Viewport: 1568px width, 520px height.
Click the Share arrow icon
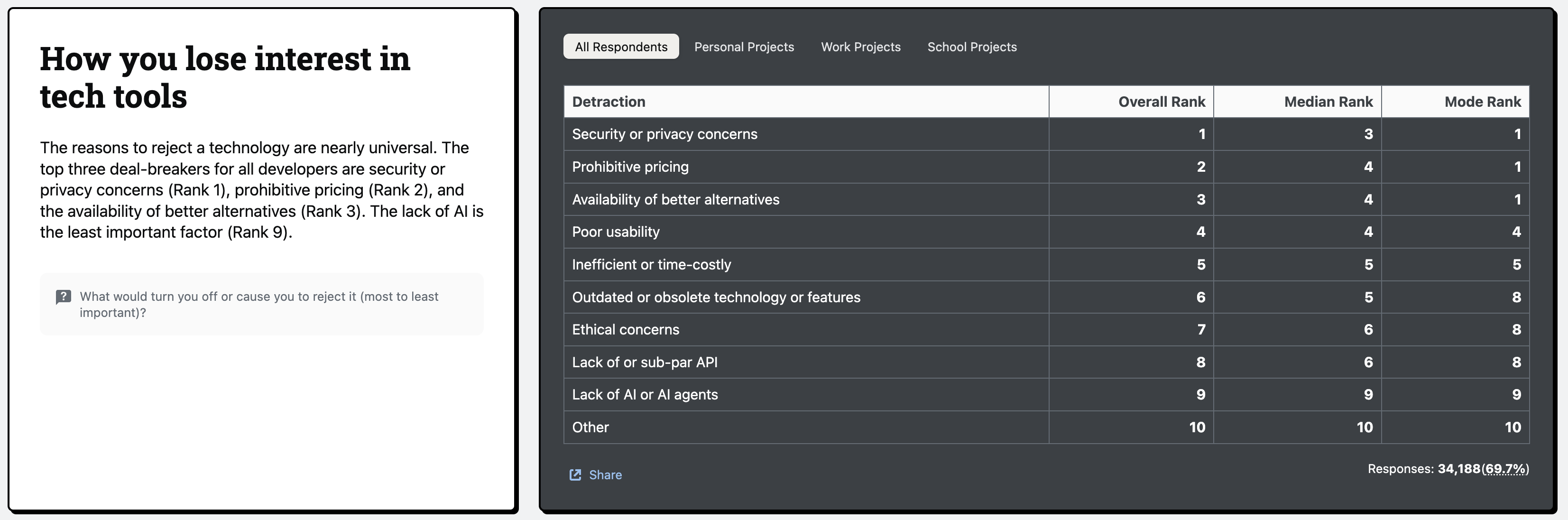point(575,475)
